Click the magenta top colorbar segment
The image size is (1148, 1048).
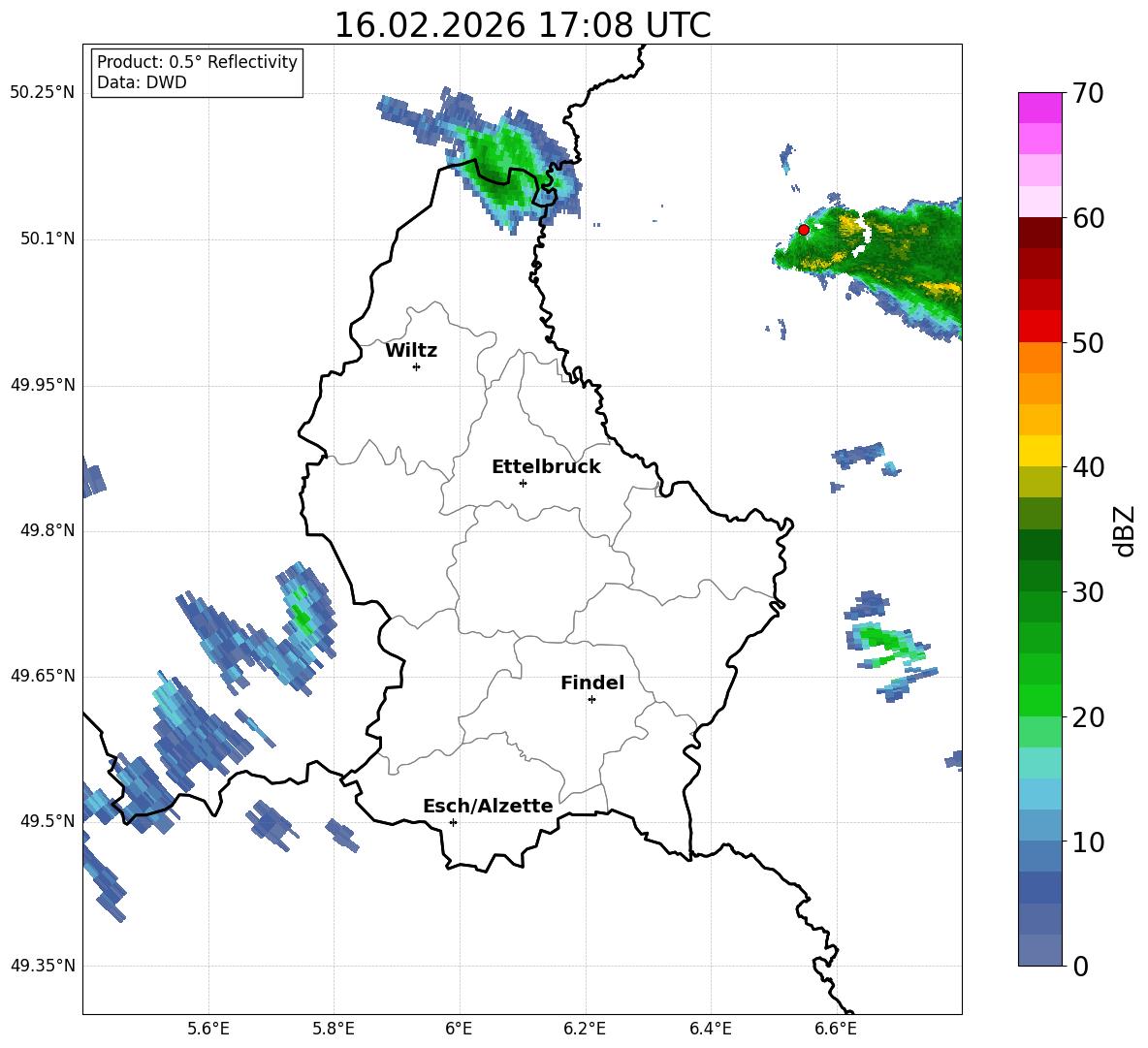pos(1039,108)
